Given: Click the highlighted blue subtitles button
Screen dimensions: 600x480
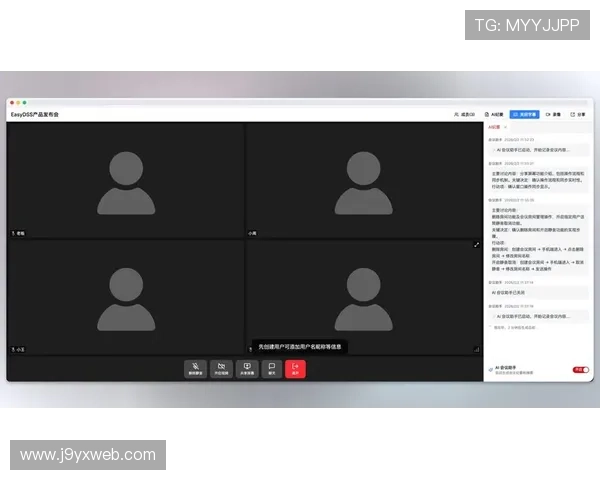Looking at the screenshot, I should (x=525, y=115).
